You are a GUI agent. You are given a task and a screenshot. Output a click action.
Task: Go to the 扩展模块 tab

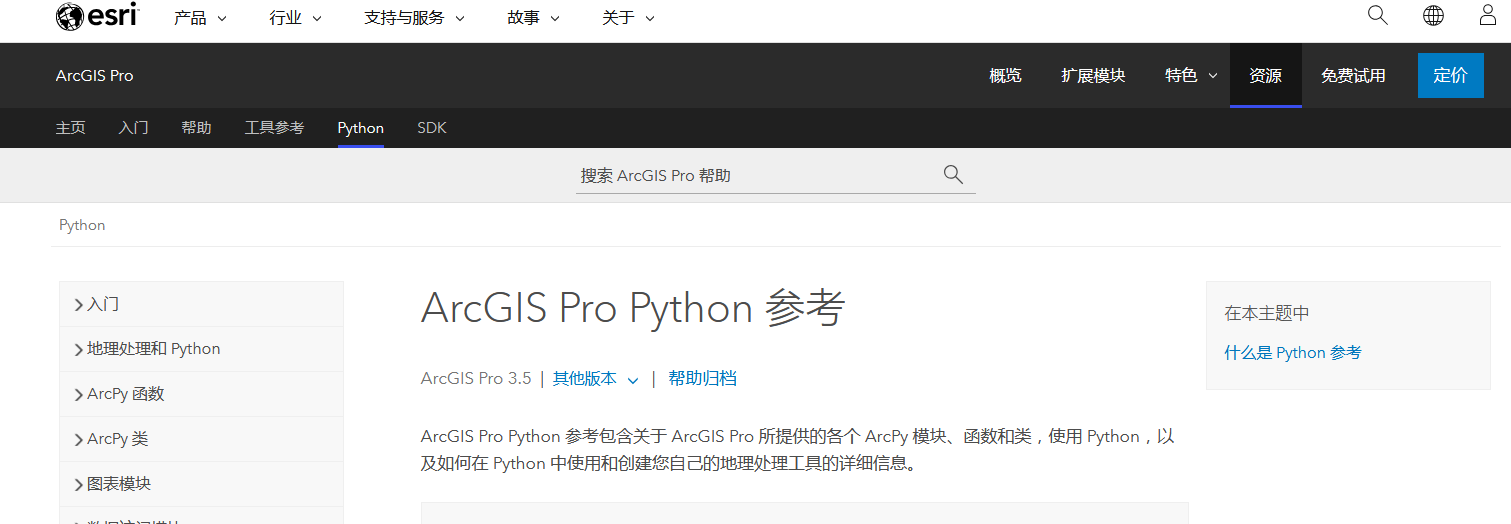(1093, 75)
